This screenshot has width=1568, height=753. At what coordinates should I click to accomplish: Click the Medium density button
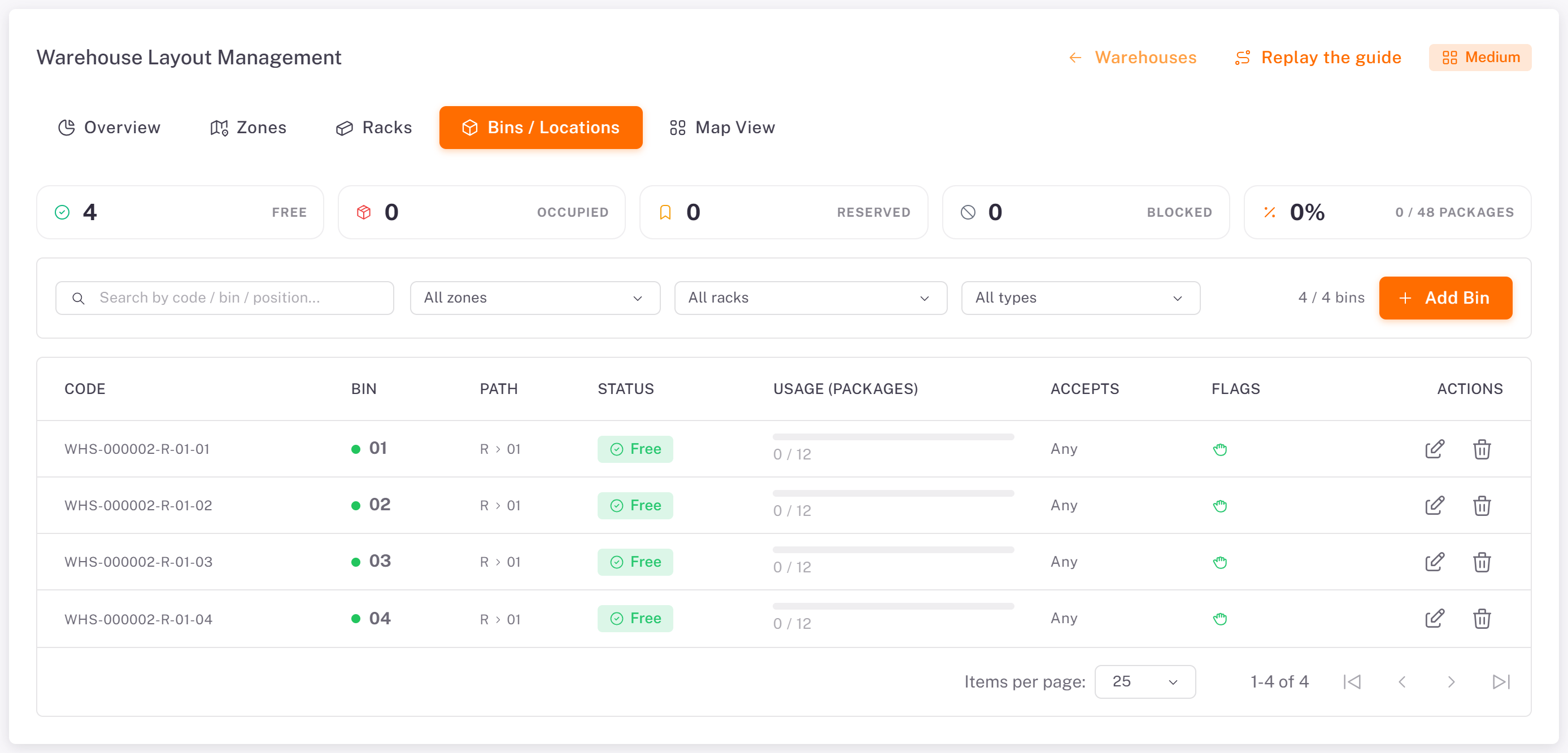1480,58
